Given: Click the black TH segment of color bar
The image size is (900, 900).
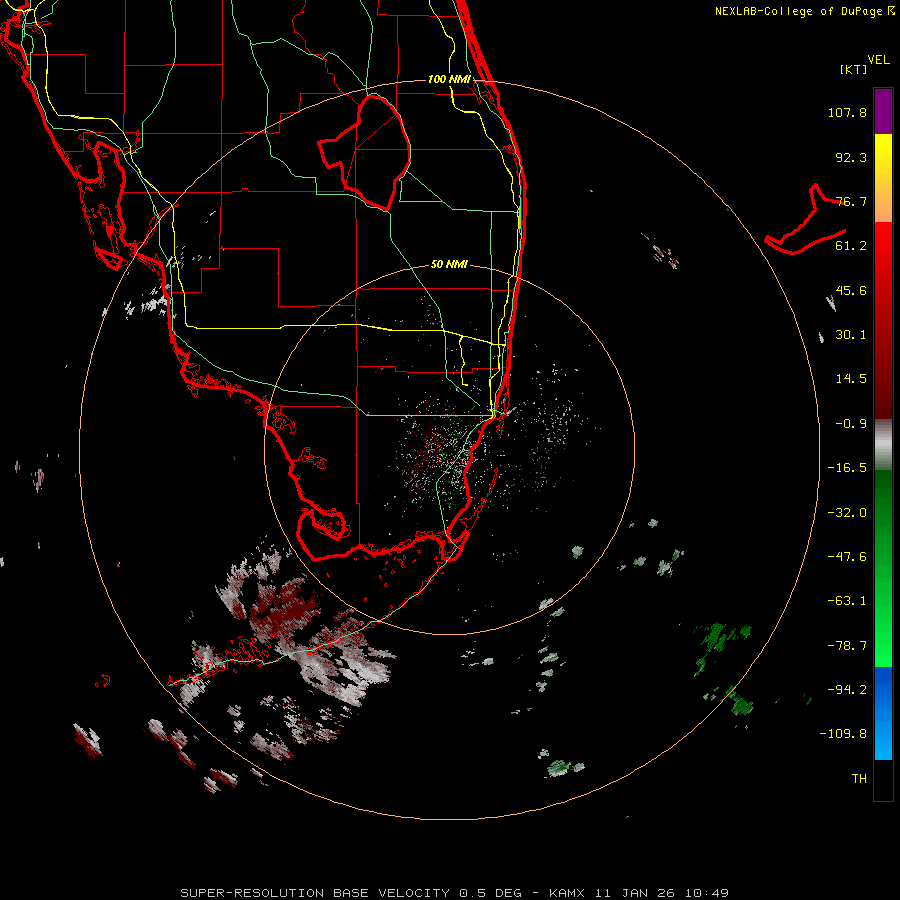Looking at the screenshot, I should point(883,780).
